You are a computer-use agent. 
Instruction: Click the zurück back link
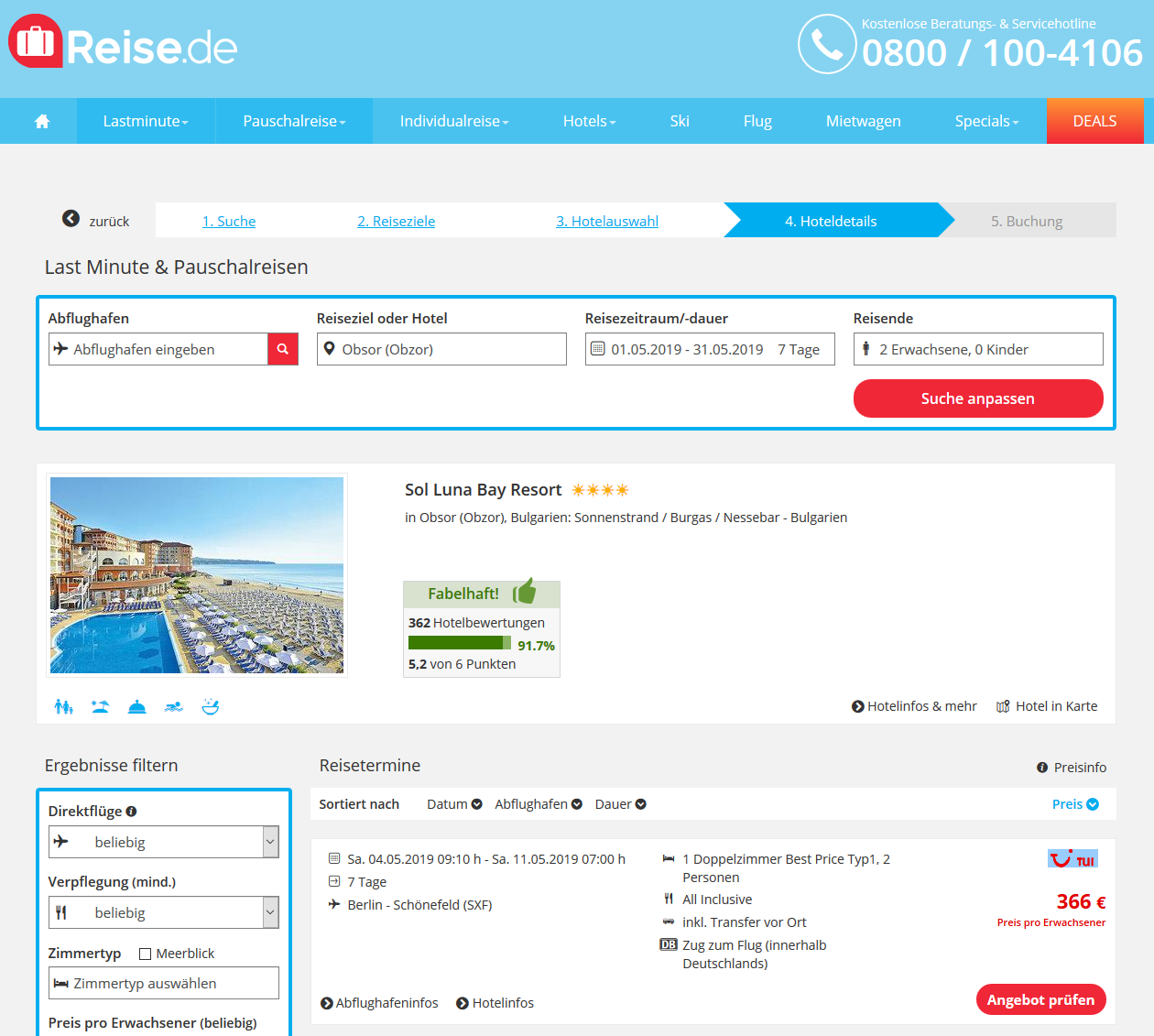click(109, 221)
